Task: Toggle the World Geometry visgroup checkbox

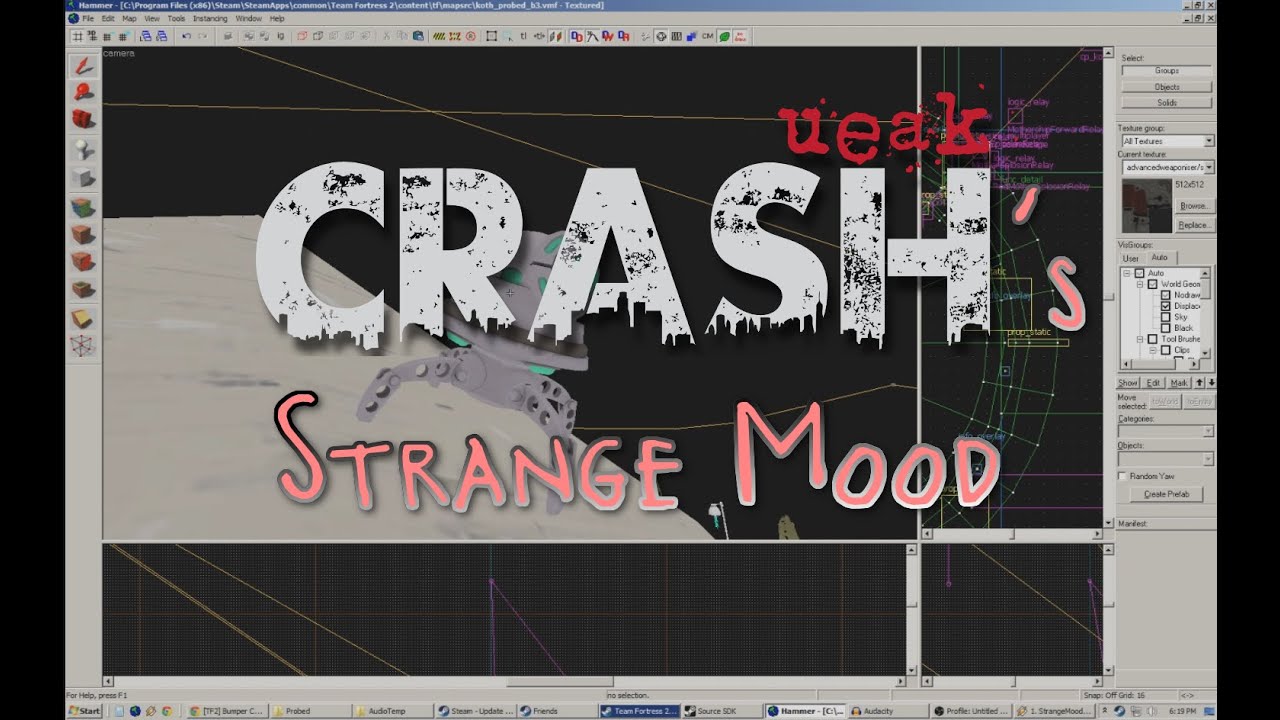Action: tap(1153, 284)
